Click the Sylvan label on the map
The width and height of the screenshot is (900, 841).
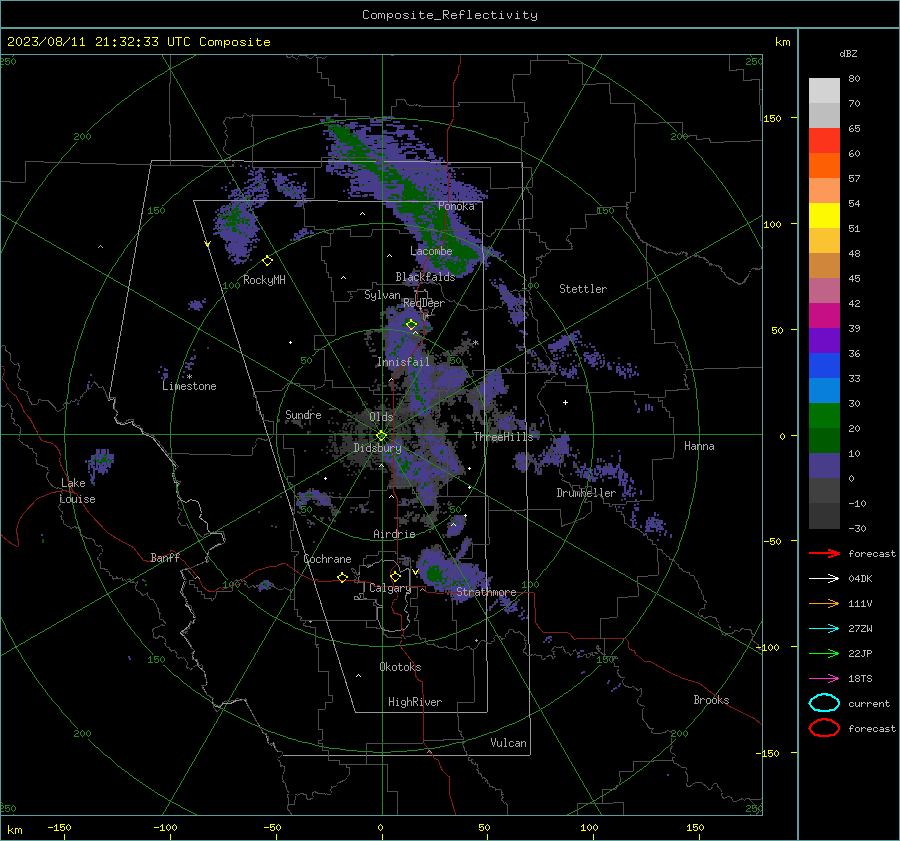pos(382,295)
